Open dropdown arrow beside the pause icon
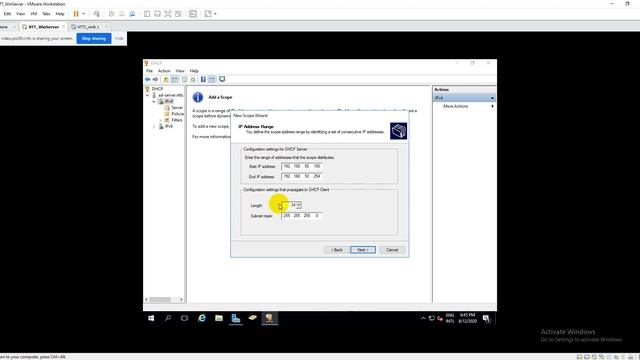 (84, 14)
